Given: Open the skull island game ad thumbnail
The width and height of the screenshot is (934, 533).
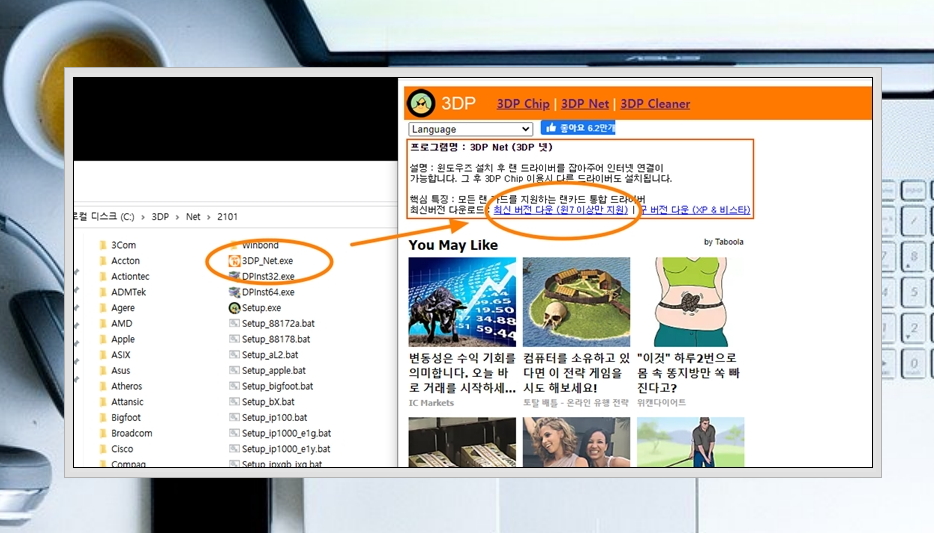Looking at the screenshot, I should [x=576, y=302].
